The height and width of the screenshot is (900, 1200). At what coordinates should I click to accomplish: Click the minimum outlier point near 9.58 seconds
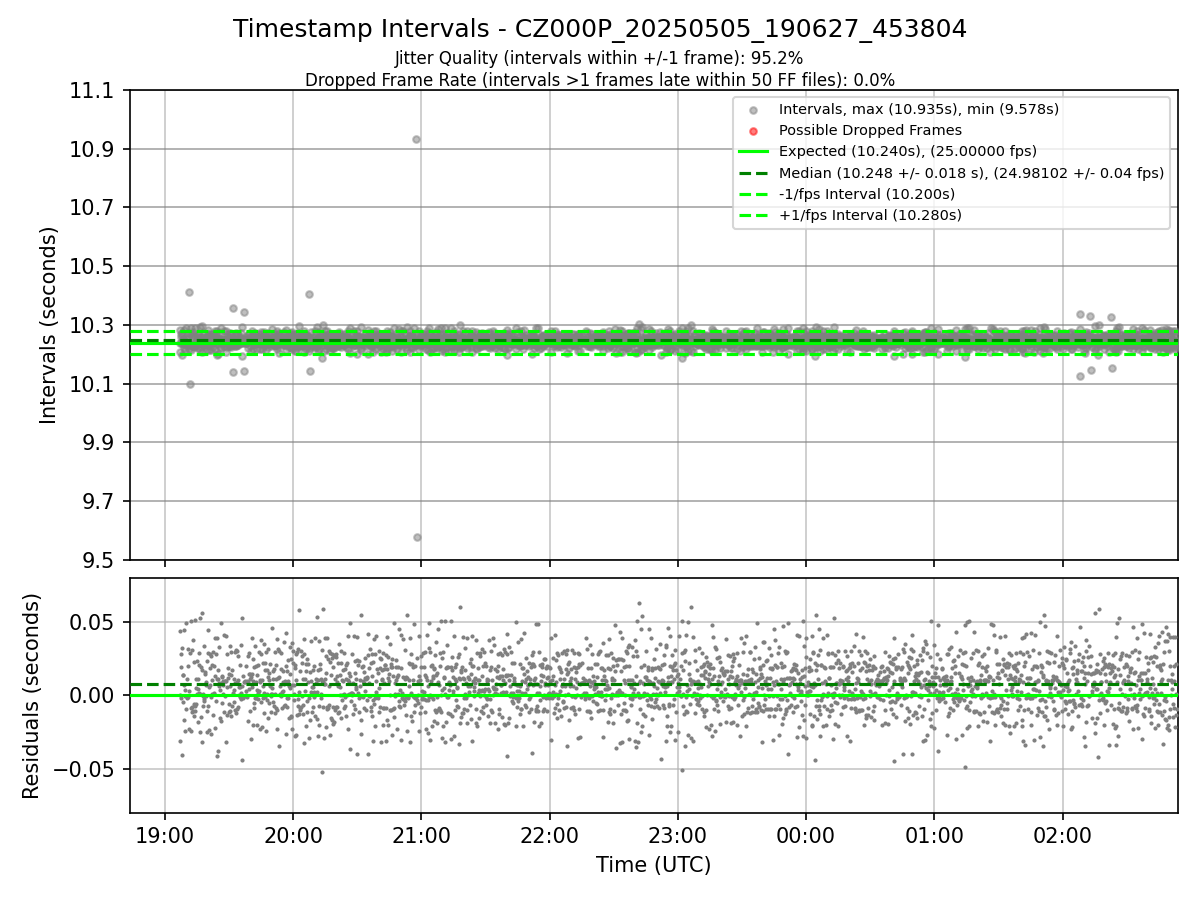click(417, 537)
